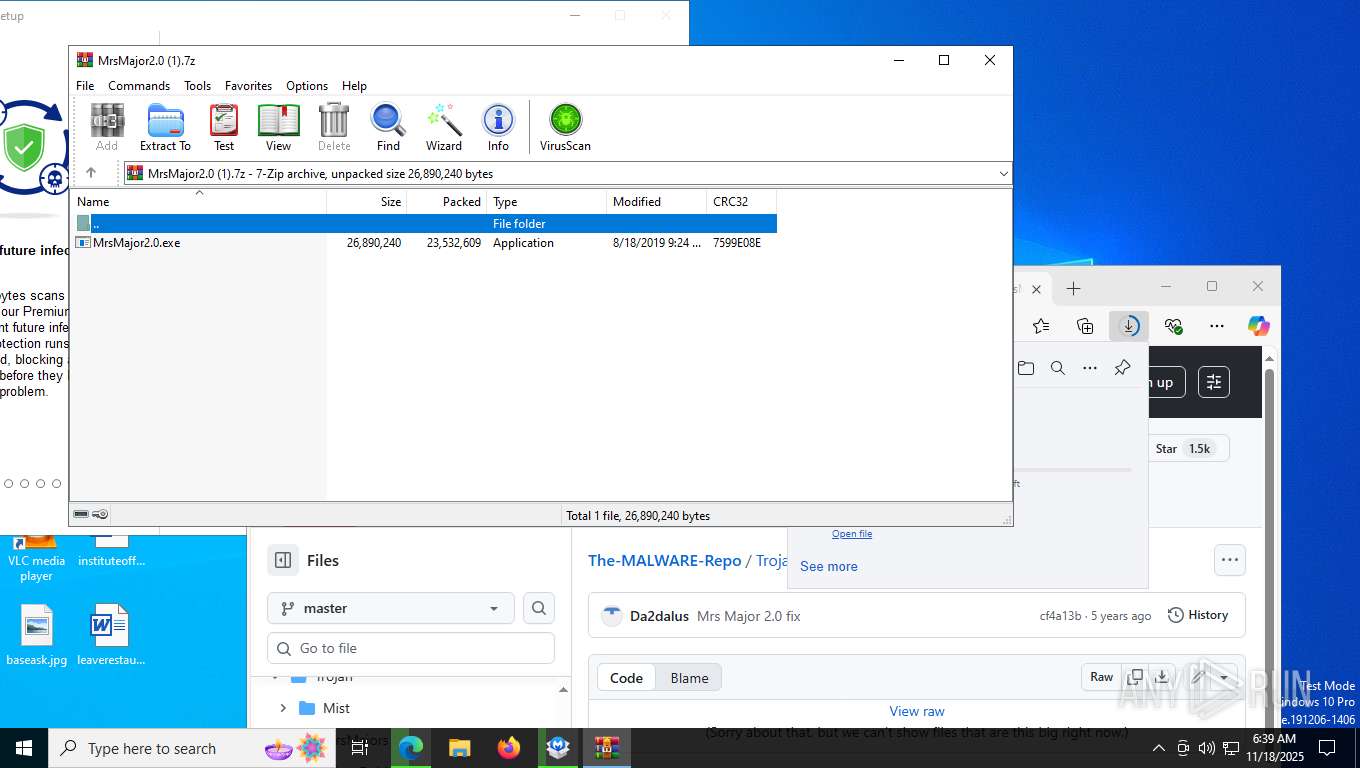Click the disk status icon in WinRAR status bar
Viewport: 1360px width, 768px height.
[81, 515]
